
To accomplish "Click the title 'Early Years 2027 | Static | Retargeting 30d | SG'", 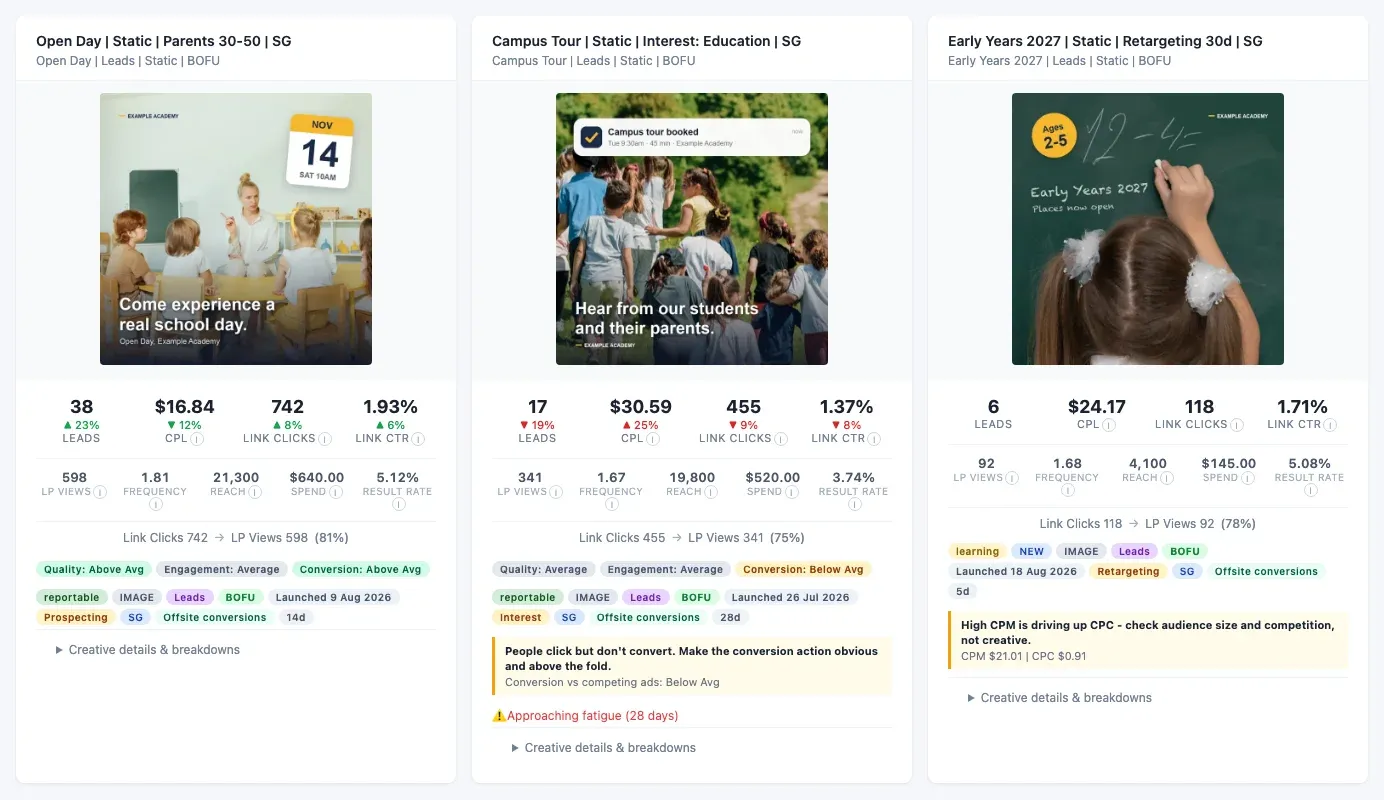I will (1105, 41).
